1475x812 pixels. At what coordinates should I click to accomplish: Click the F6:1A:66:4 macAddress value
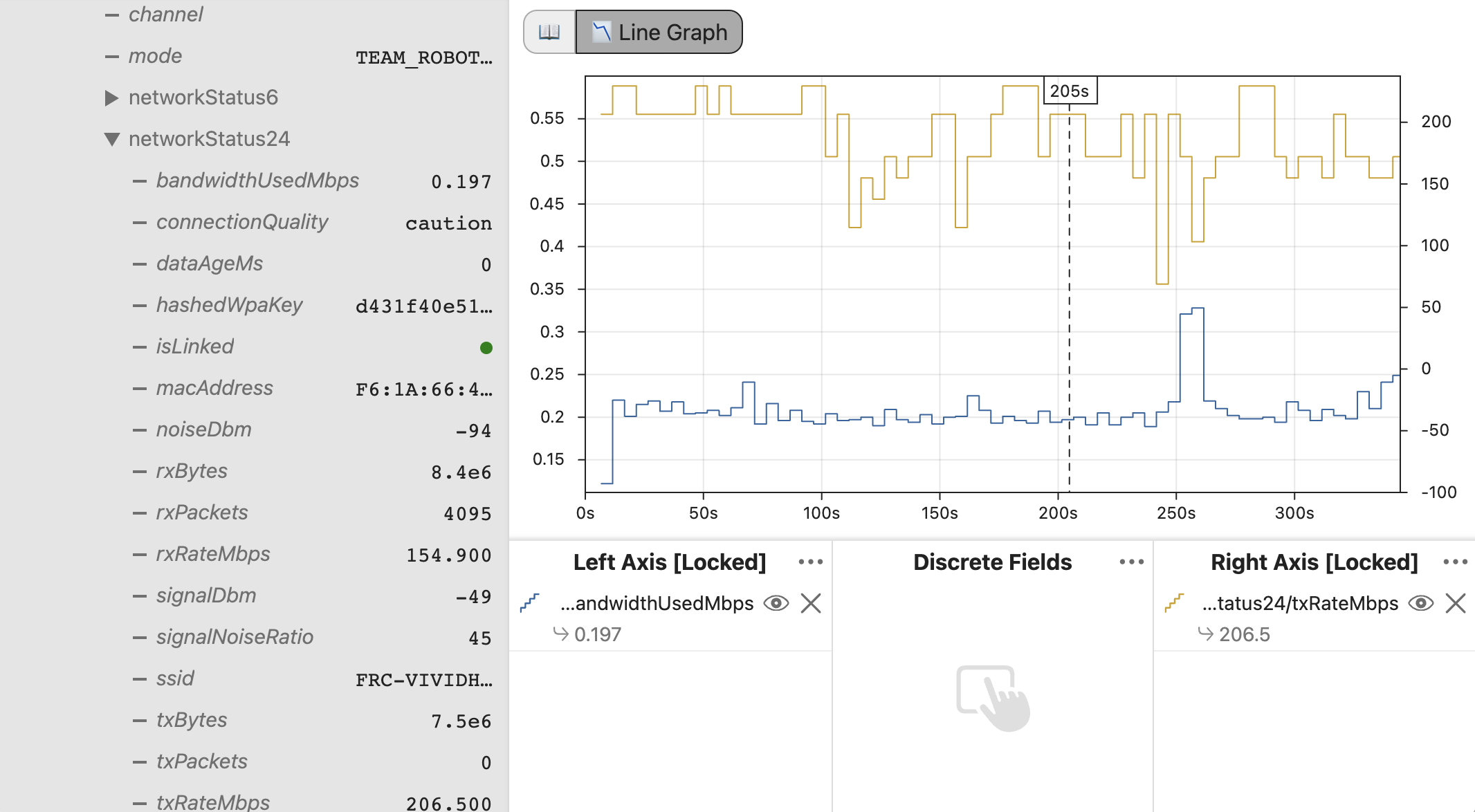pyautogui.click(x=424, y=389)
